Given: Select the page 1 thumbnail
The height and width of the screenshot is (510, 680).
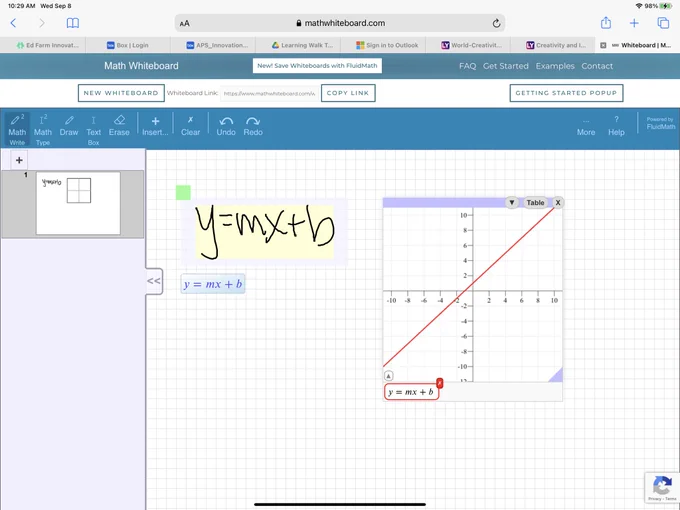Looking at the screenshot, I should [78, 203].
